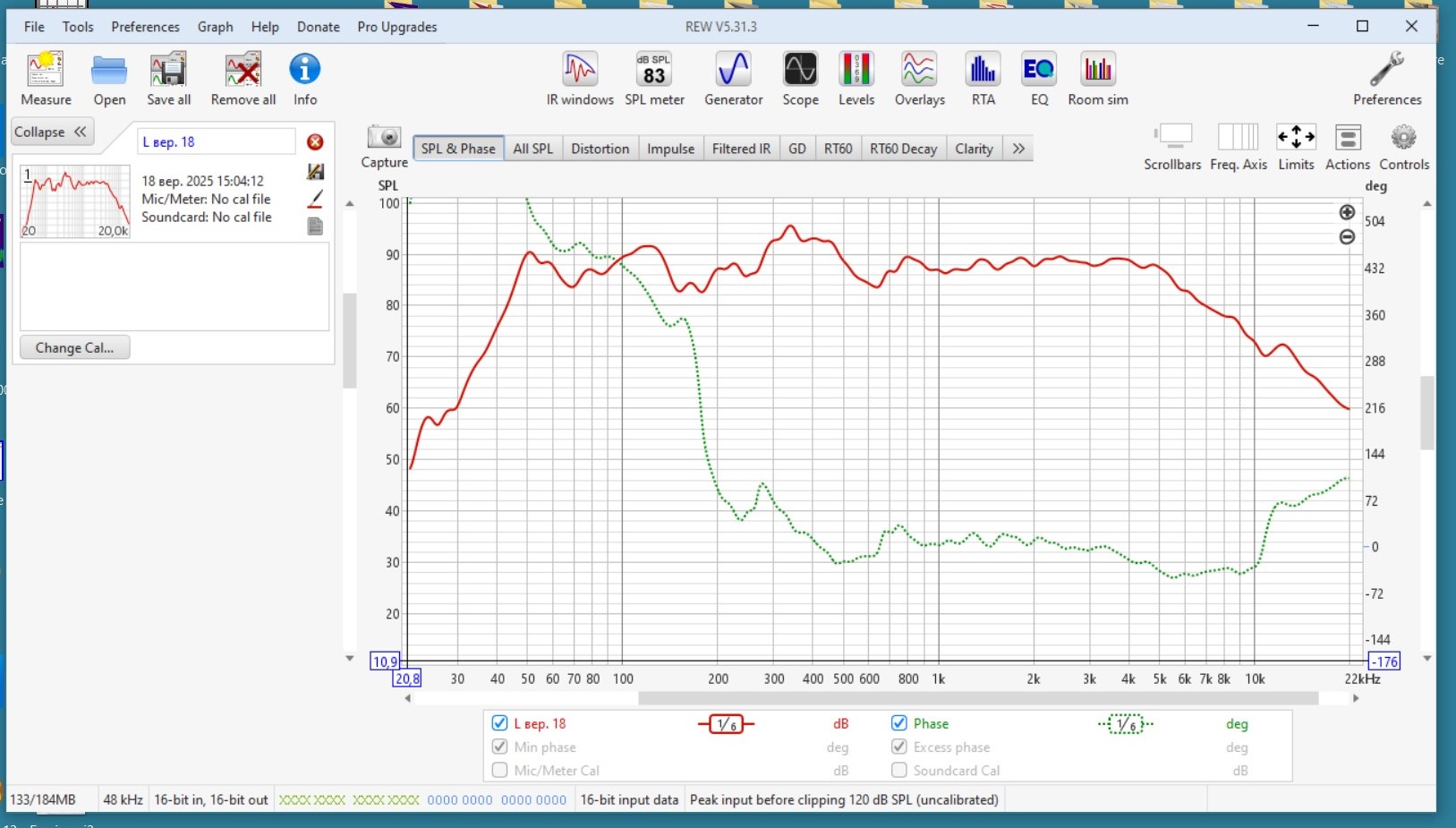
Task: Open the Preferences menu in the menu bar
Action: click(x=145, y=27)
